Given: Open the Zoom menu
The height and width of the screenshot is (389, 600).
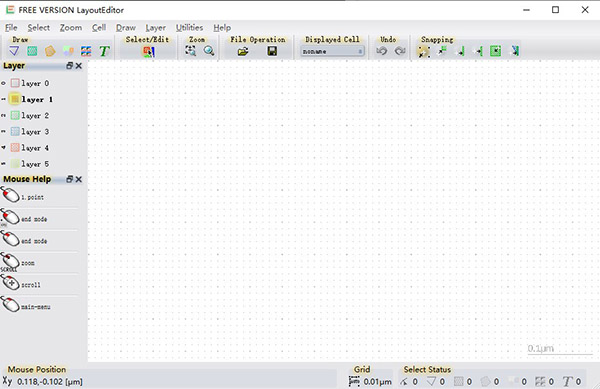Looking at the screenshot, I should tap(71, 28).
